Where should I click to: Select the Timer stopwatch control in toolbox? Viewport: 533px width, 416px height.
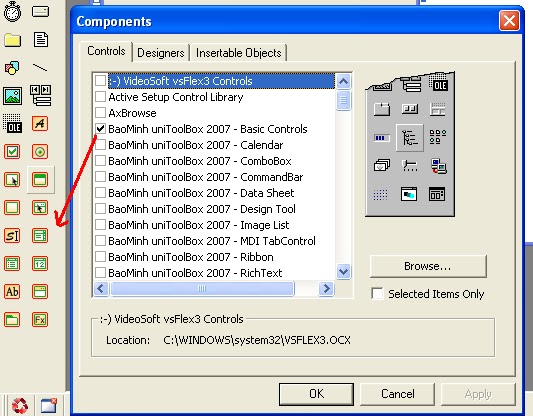(13, 11)
